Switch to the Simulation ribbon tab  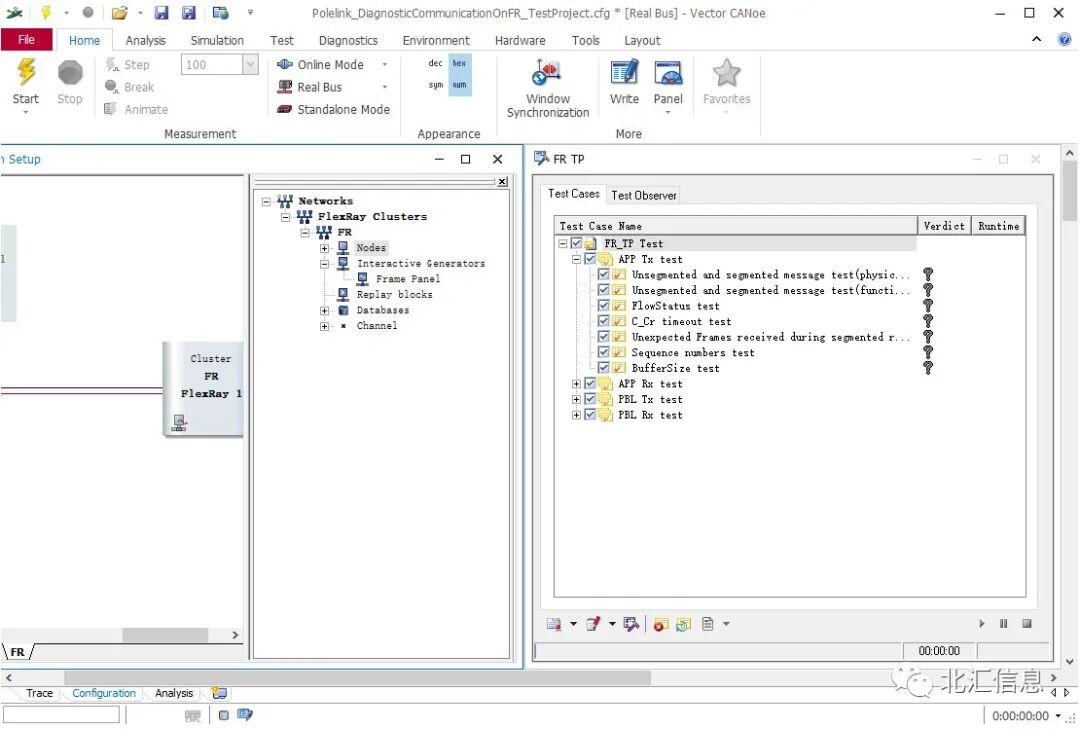pos(217,41)
